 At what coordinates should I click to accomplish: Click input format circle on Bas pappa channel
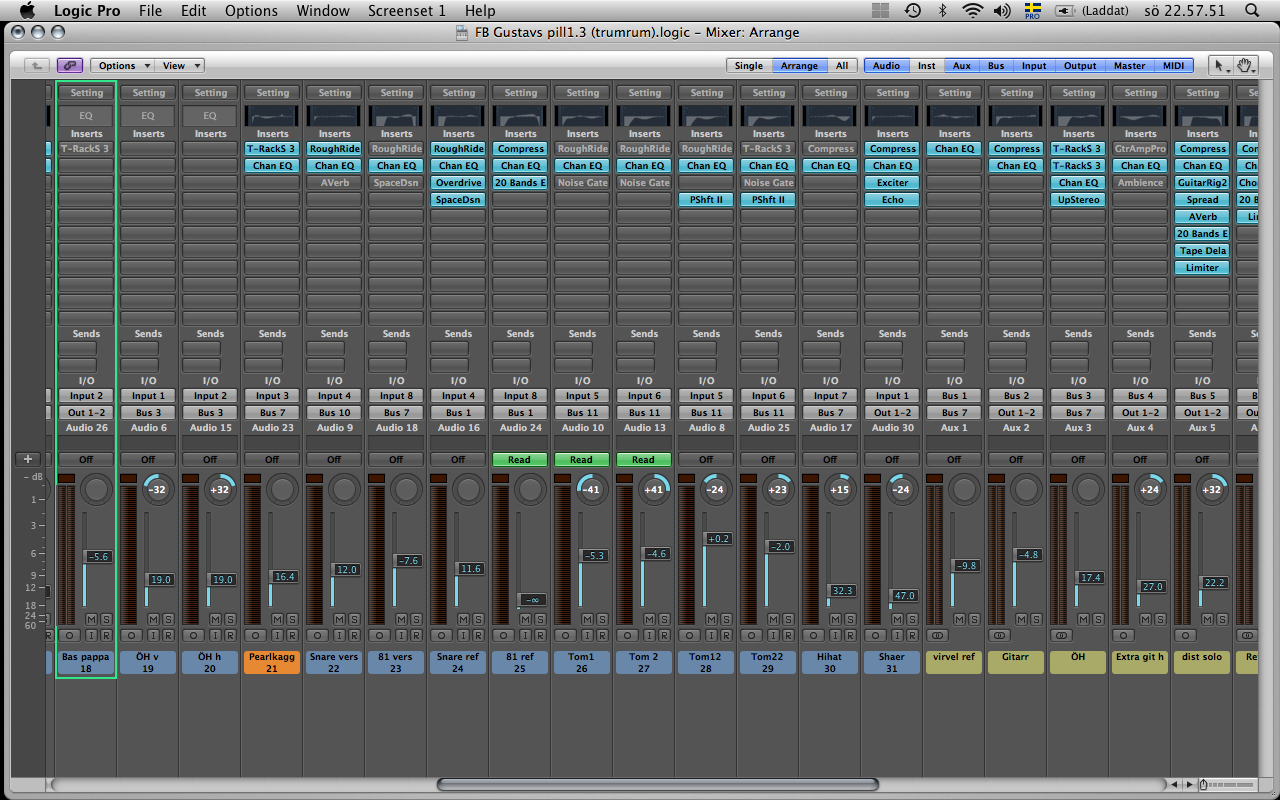[x=71, y=635]
